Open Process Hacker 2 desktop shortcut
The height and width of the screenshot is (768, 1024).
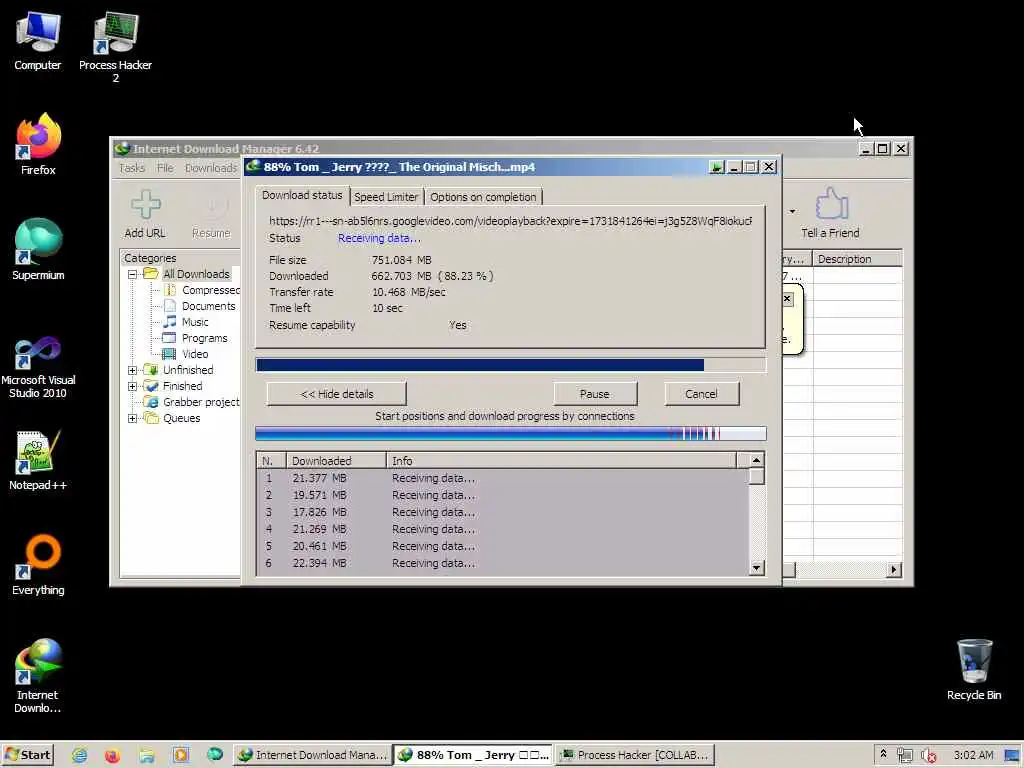click(115, 47)
